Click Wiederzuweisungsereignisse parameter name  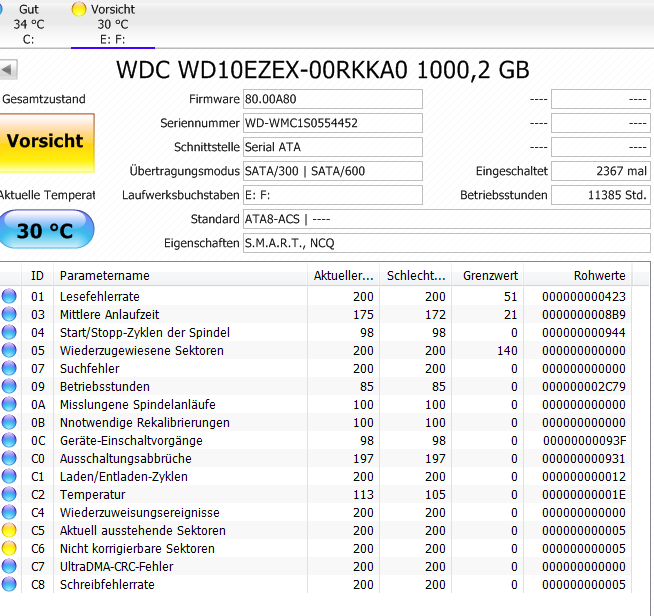click(x=140, y=513)
